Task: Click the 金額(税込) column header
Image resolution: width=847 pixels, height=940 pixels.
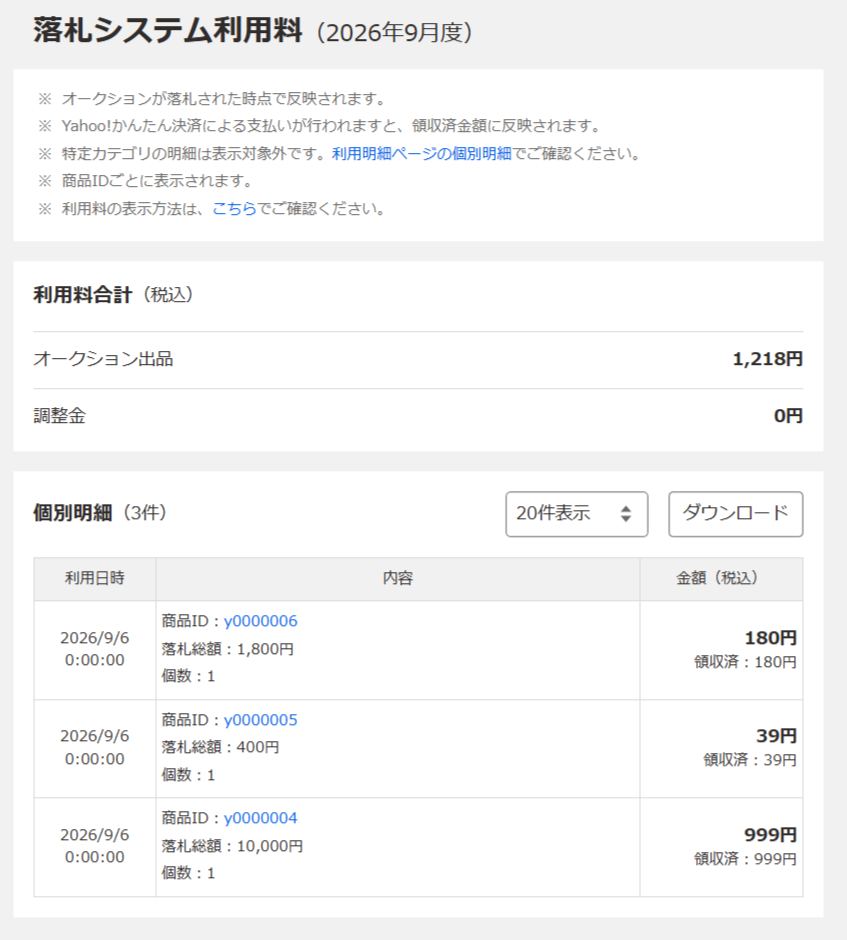Action: click(721, 579)
